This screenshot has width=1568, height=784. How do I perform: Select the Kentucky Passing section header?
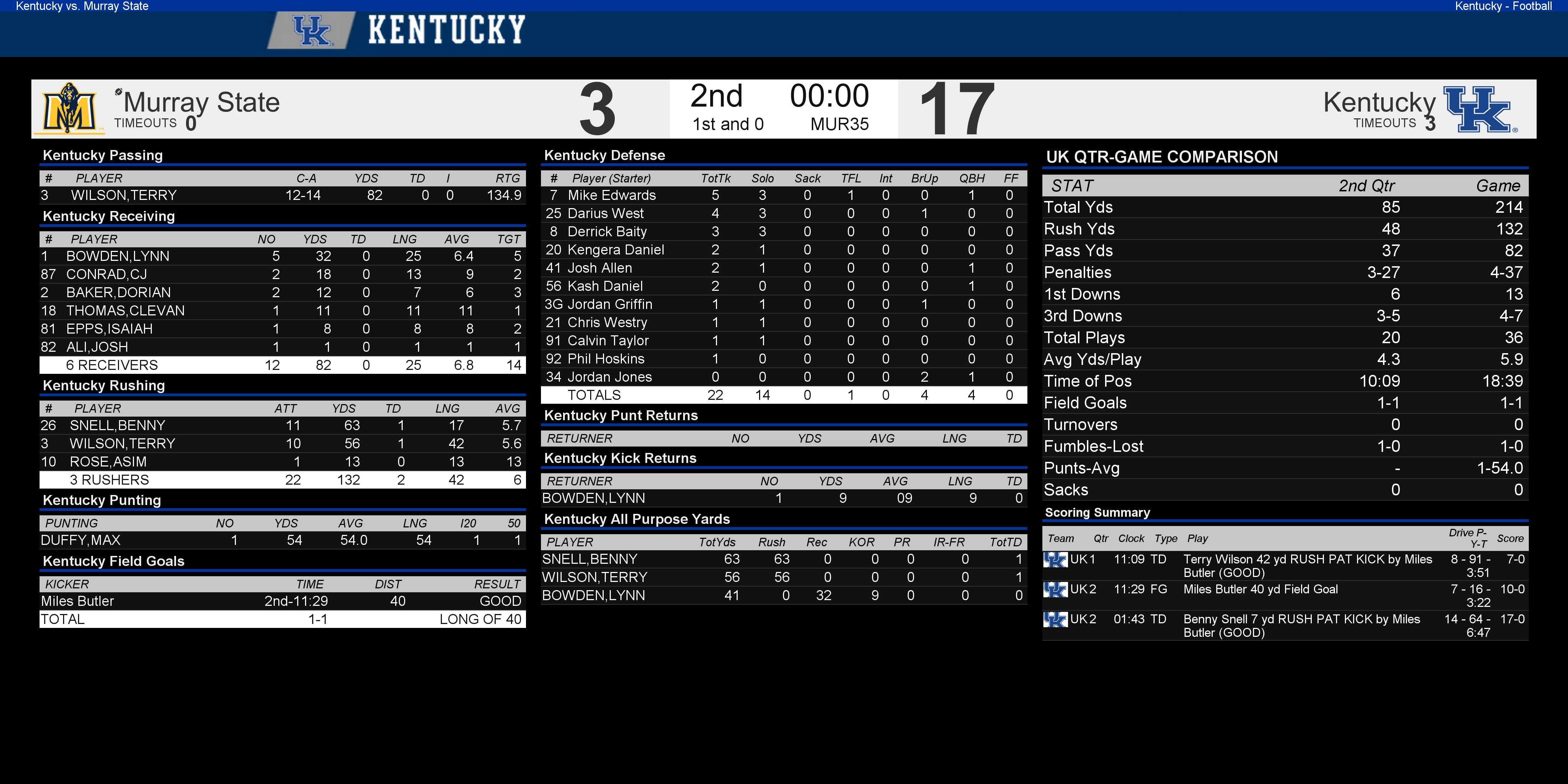pos(103,155)
